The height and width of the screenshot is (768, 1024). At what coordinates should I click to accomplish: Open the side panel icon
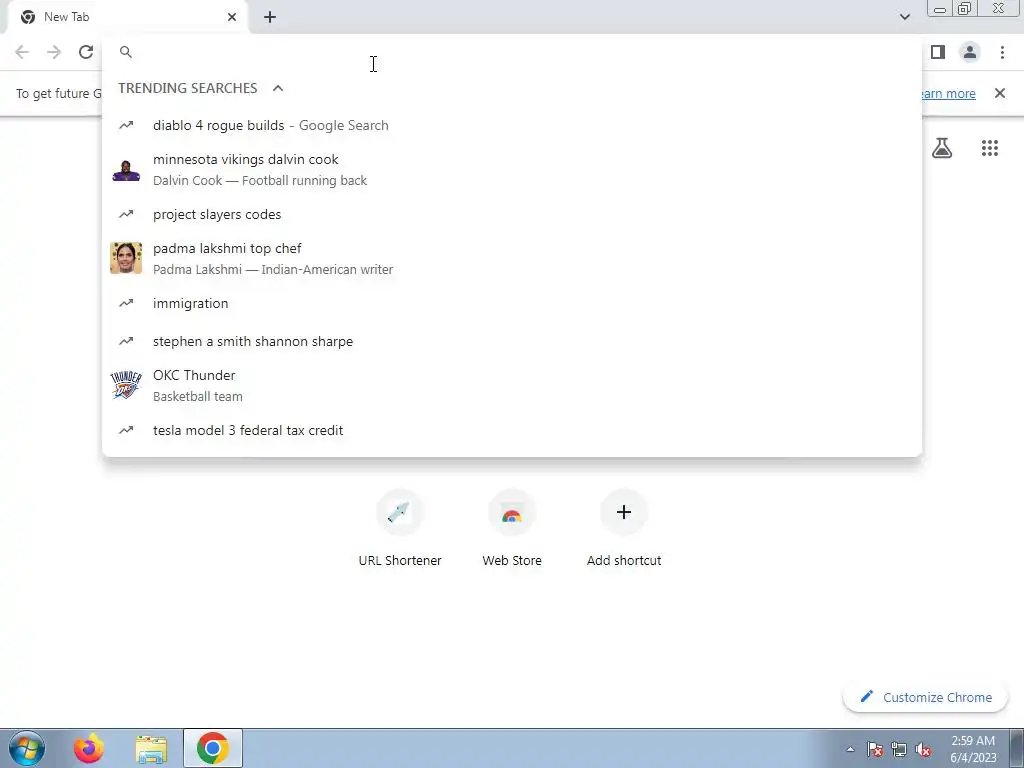click(x=938, y=52)
